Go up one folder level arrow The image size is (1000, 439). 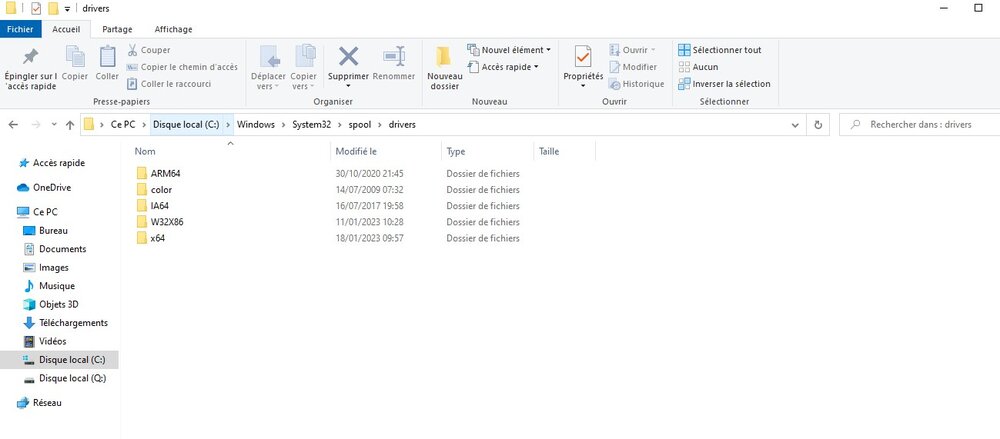click(69, 125)
